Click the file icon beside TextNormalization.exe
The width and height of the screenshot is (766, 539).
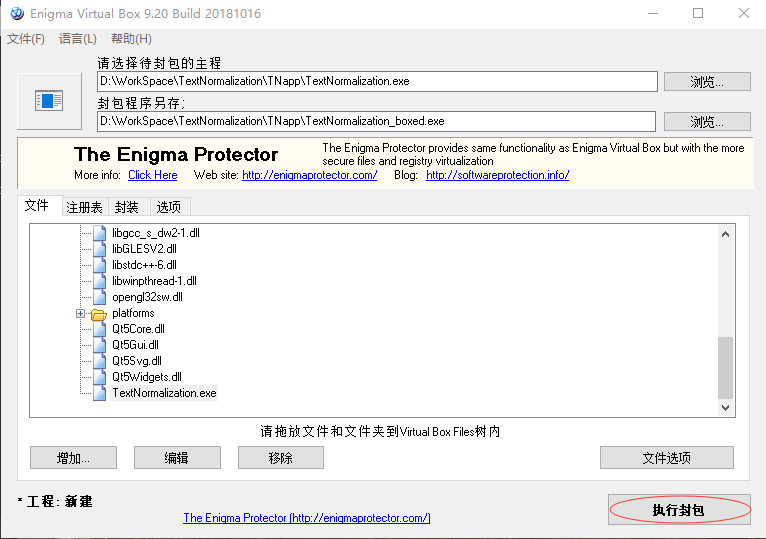pyautogui.click(x=99, y=393)
